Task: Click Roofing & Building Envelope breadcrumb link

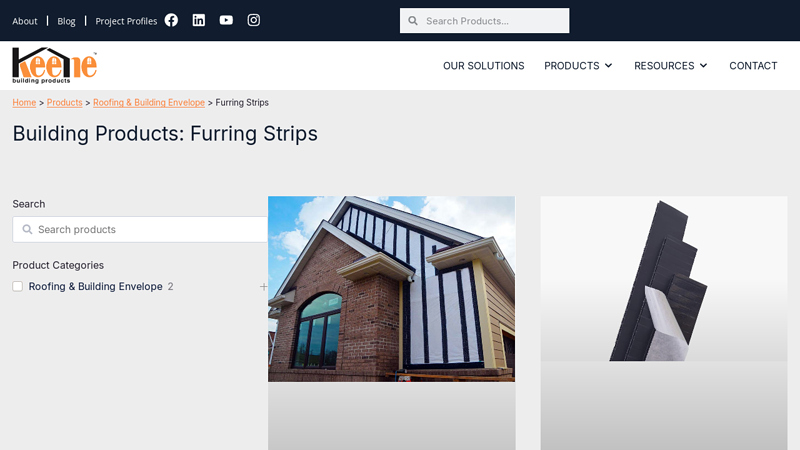Action: click(148, 103)
